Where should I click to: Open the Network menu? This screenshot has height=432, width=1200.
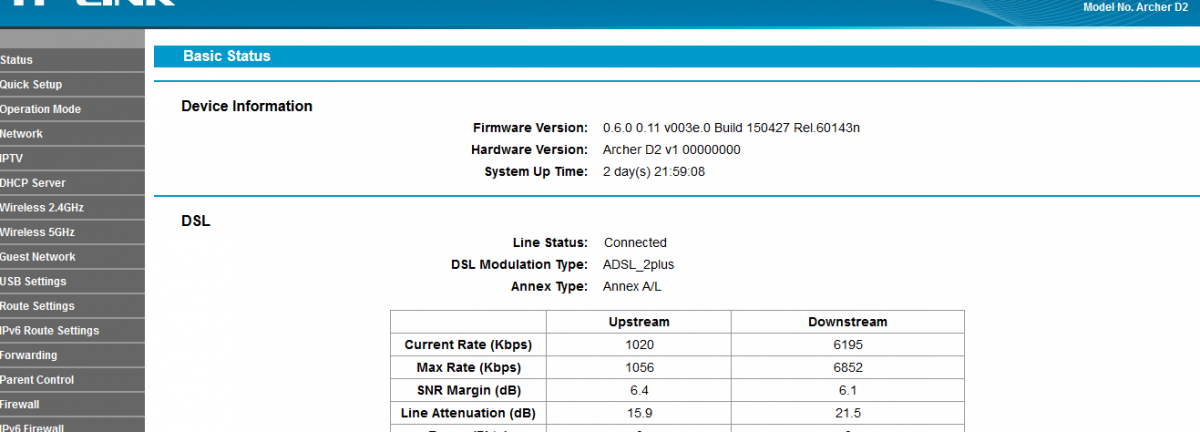tap(72, 134)
